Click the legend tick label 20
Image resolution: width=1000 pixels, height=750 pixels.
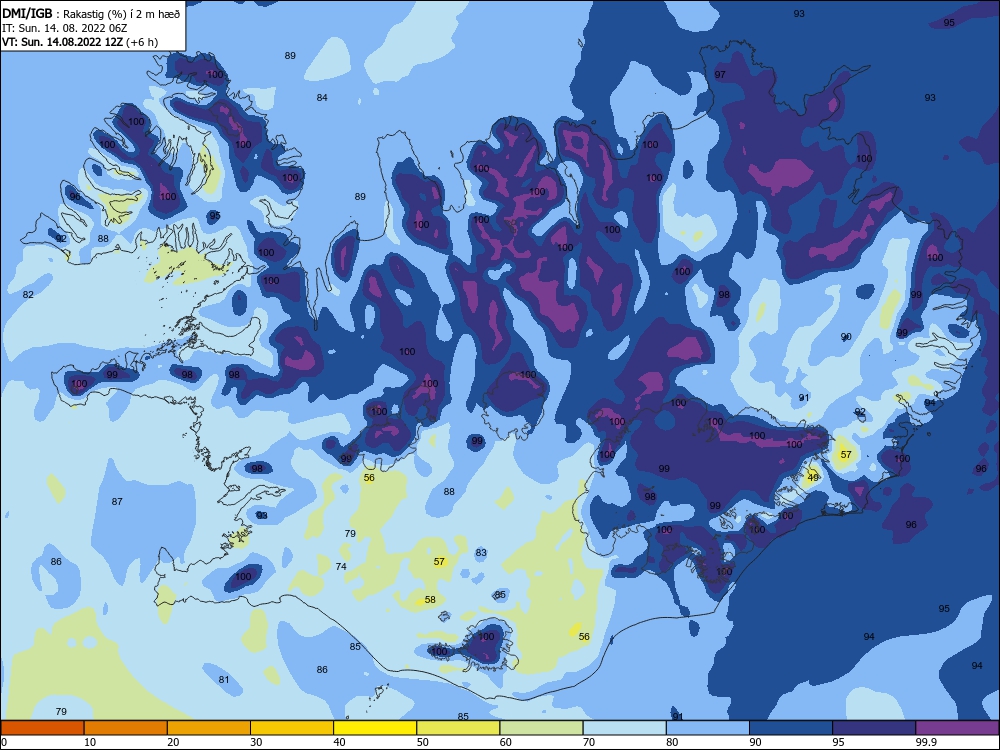pos(173,742)
